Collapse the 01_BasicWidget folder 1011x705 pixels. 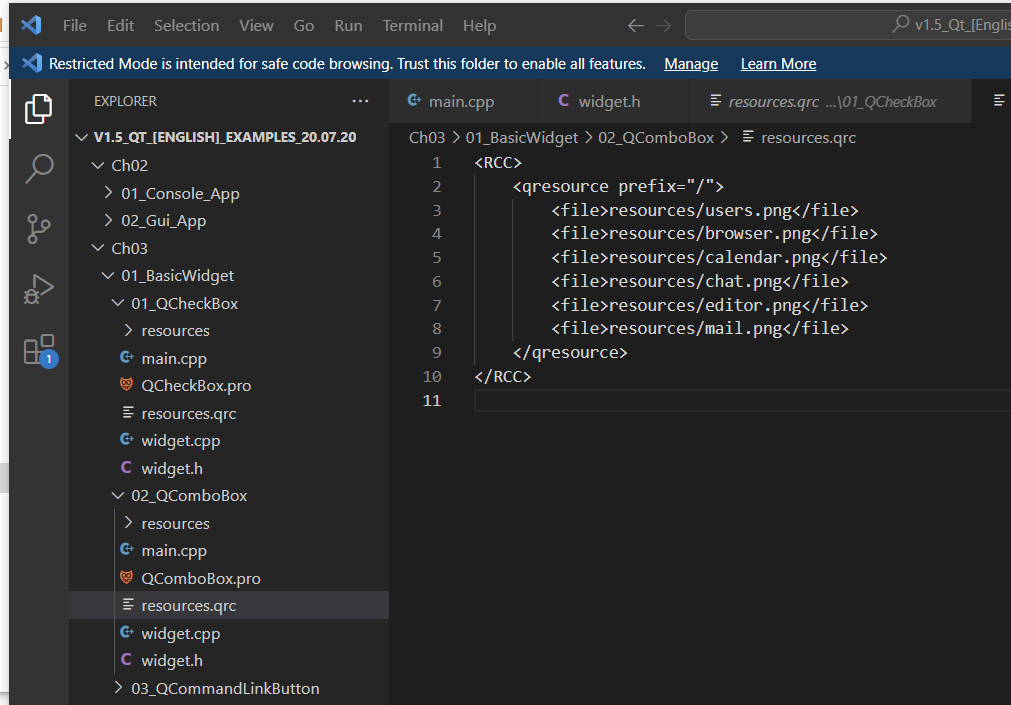coord(108,275)
